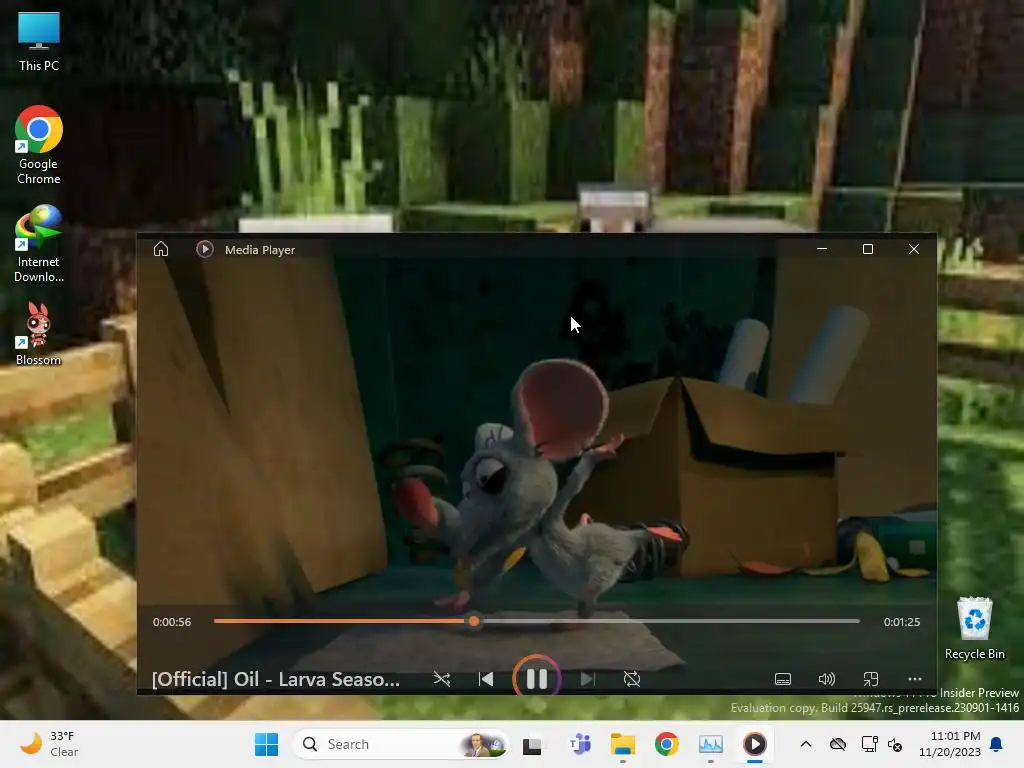Seek on the video progress slider
The height and width of the screenshot is (768, 1024).
pos(536,621)
